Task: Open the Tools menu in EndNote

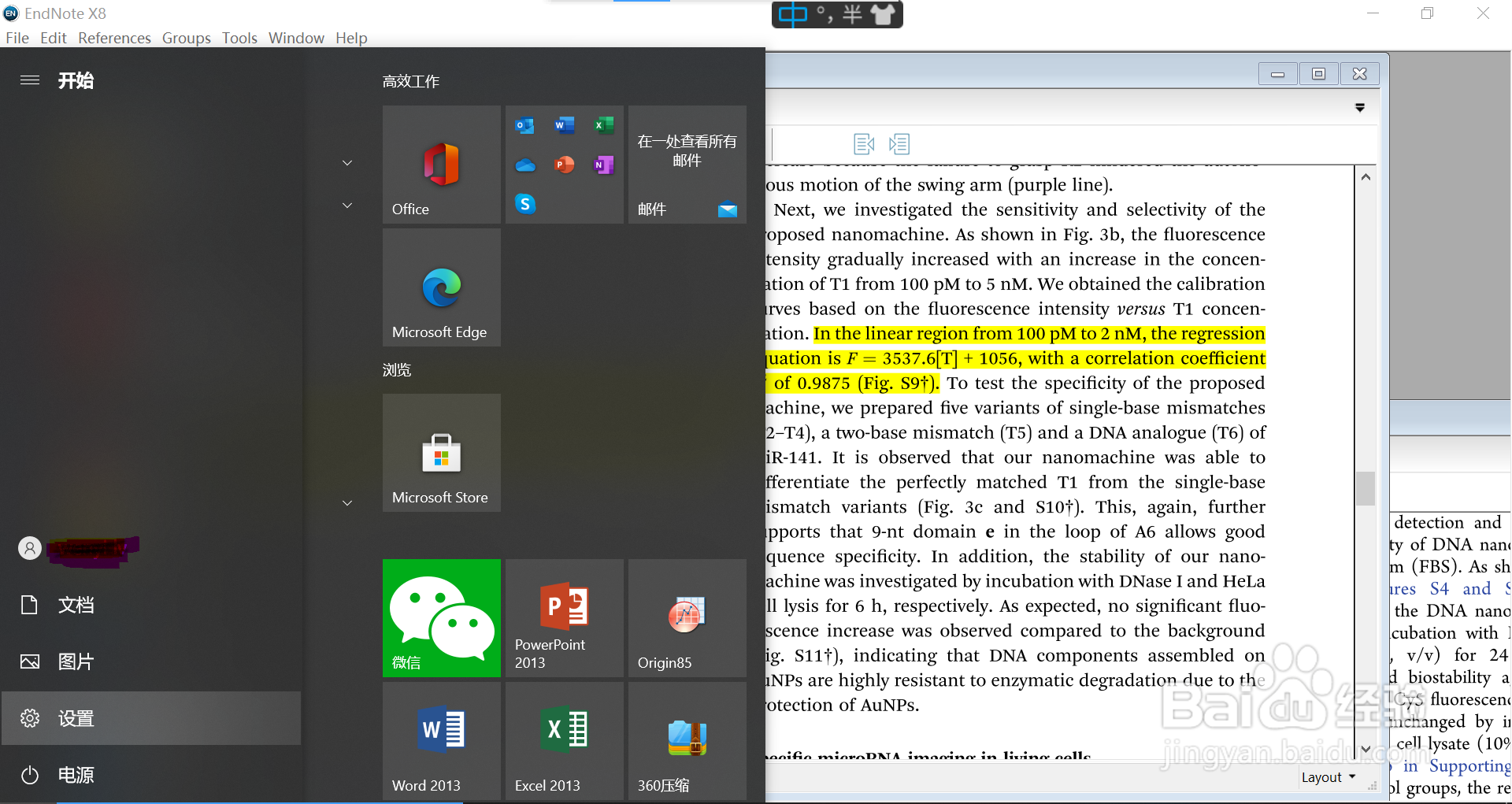Action: click(239, 37)
